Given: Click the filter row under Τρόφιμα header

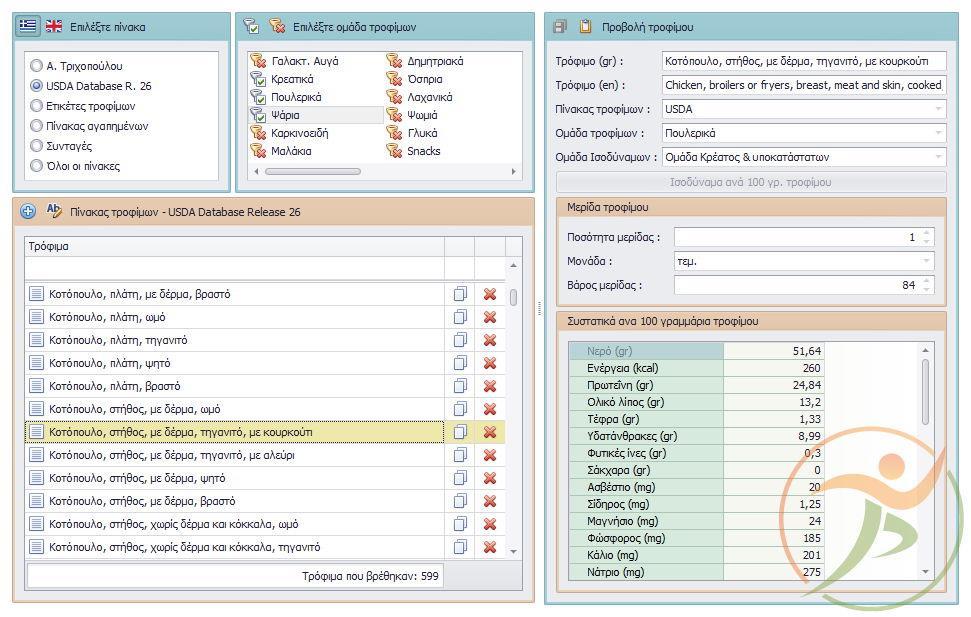Looking at the screenshot, I should coord(235,268).
